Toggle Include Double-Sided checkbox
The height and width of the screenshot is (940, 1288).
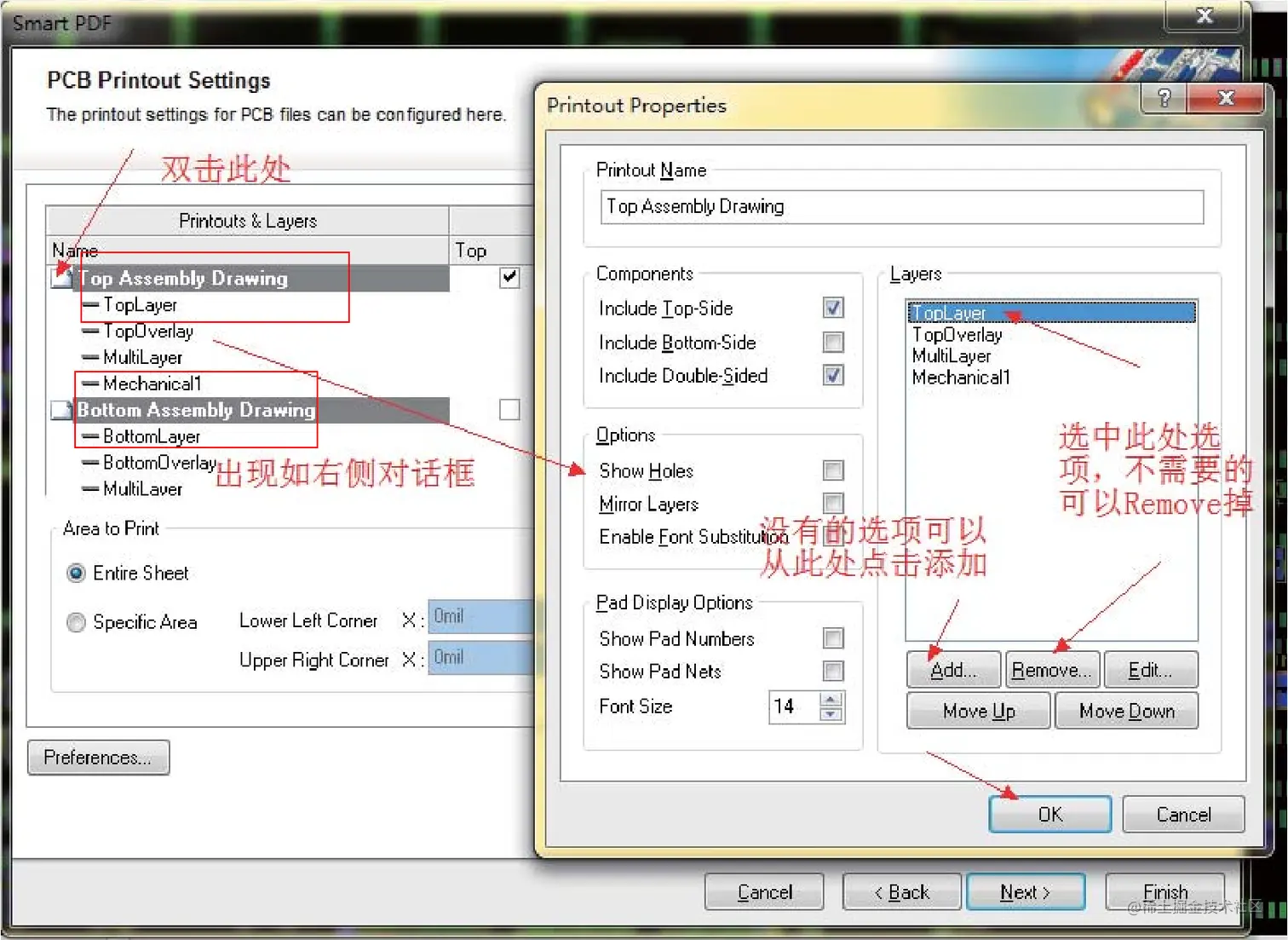point(833,375)
